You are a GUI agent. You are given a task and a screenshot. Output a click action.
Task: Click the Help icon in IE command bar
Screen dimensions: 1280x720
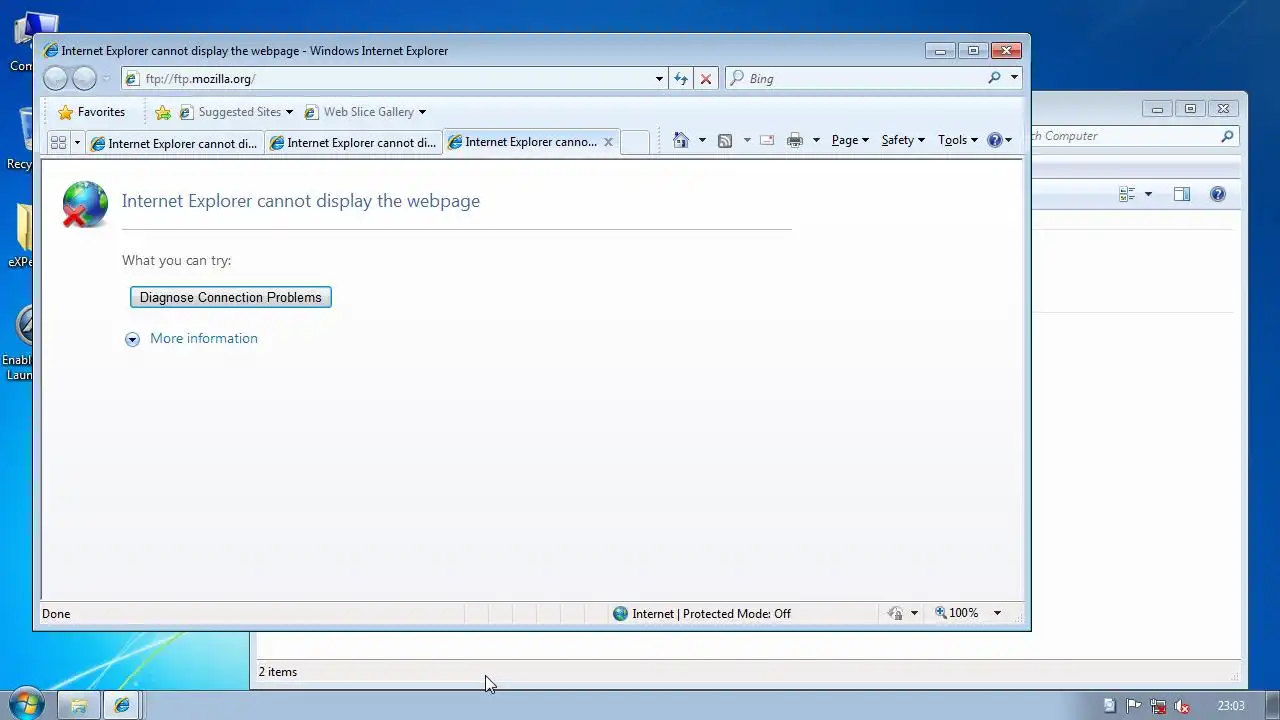coord(995,140)
